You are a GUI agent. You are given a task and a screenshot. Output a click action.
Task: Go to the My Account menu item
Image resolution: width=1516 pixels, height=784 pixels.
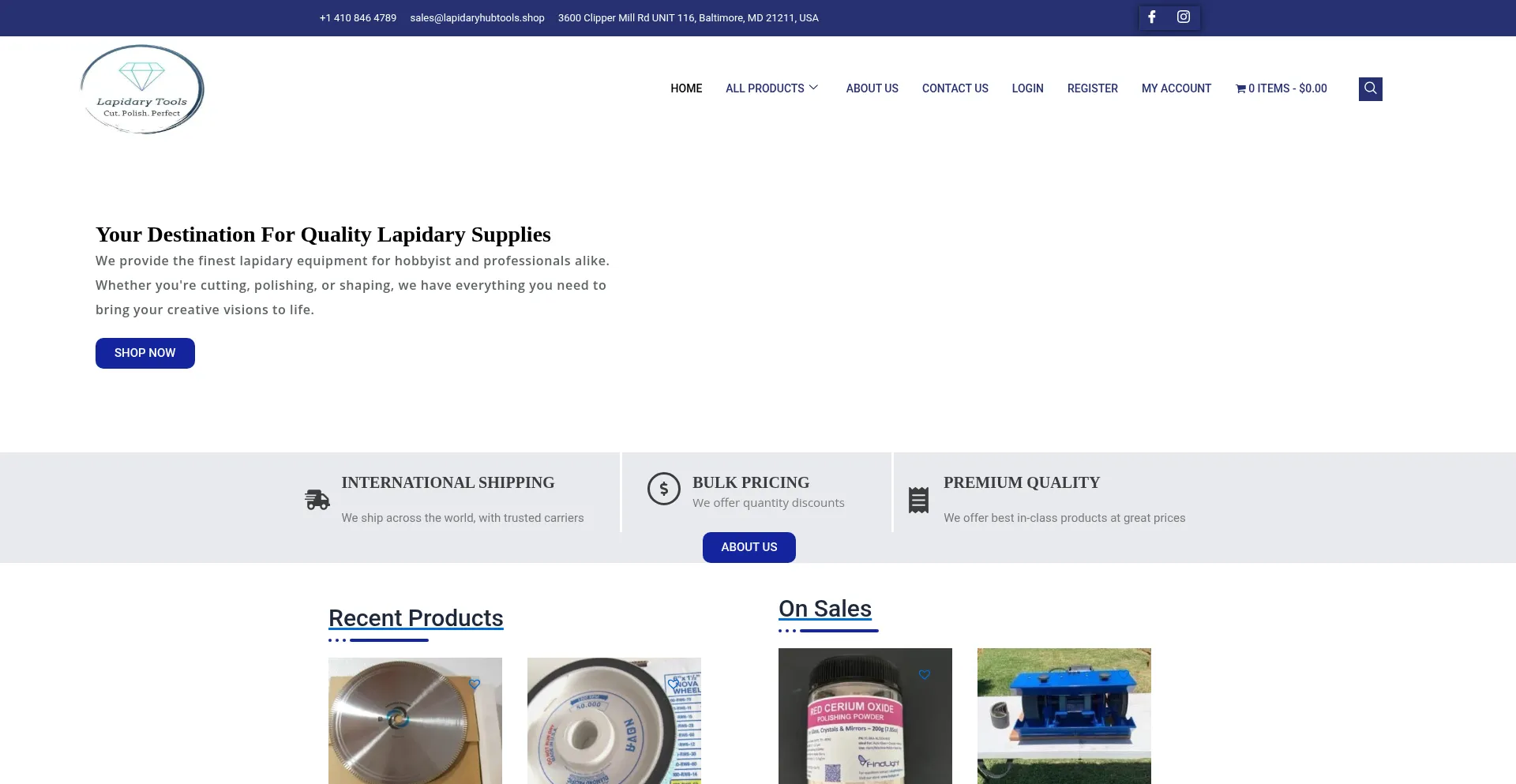tap(1176, 88)
